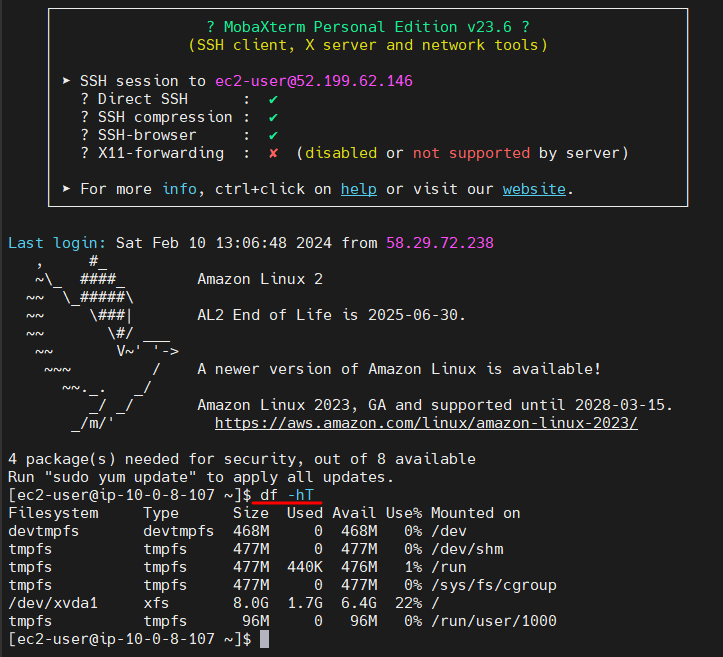Click the '1.7G' used value
The width and height of the screenshot is (723, 657).
tap(305, 603)
